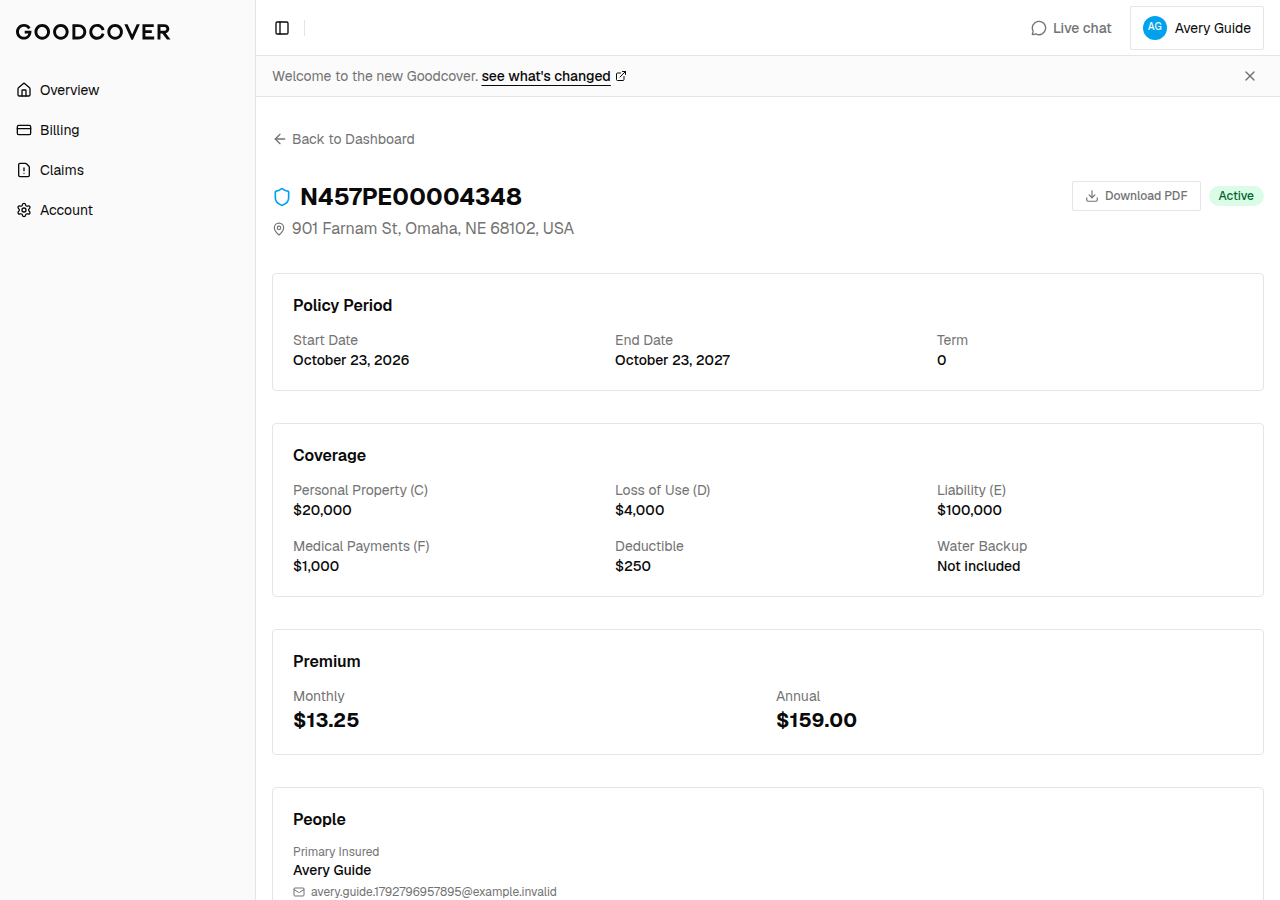Click the Billing credit card icon
The image size is (1280, 900).
coord(24,130)
